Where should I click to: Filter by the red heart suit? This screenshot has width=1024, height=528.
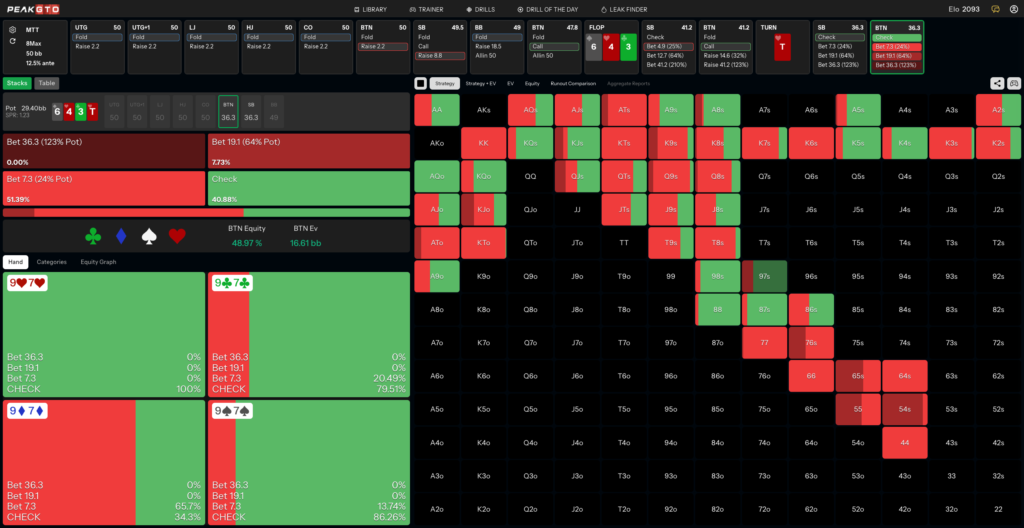click(x=178, y=236)
